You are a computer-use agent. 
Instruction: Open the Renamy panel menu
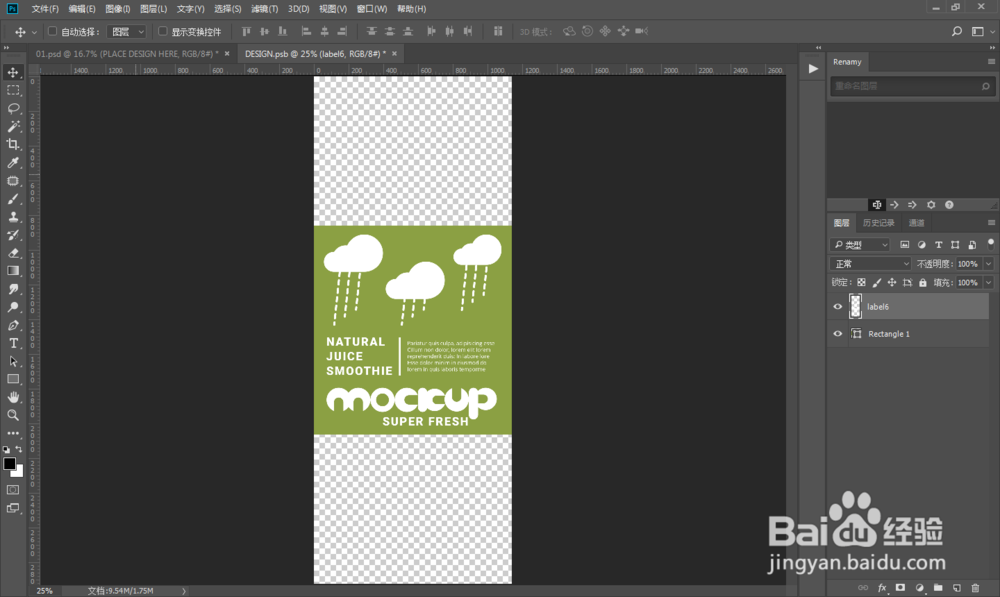click(x=991, y=62)
